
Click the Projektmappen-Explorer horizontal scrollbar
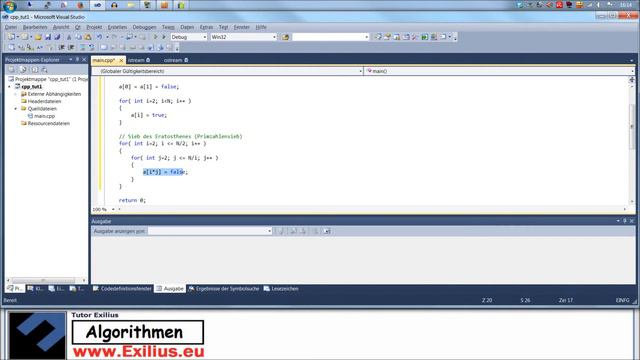(43, 280)
